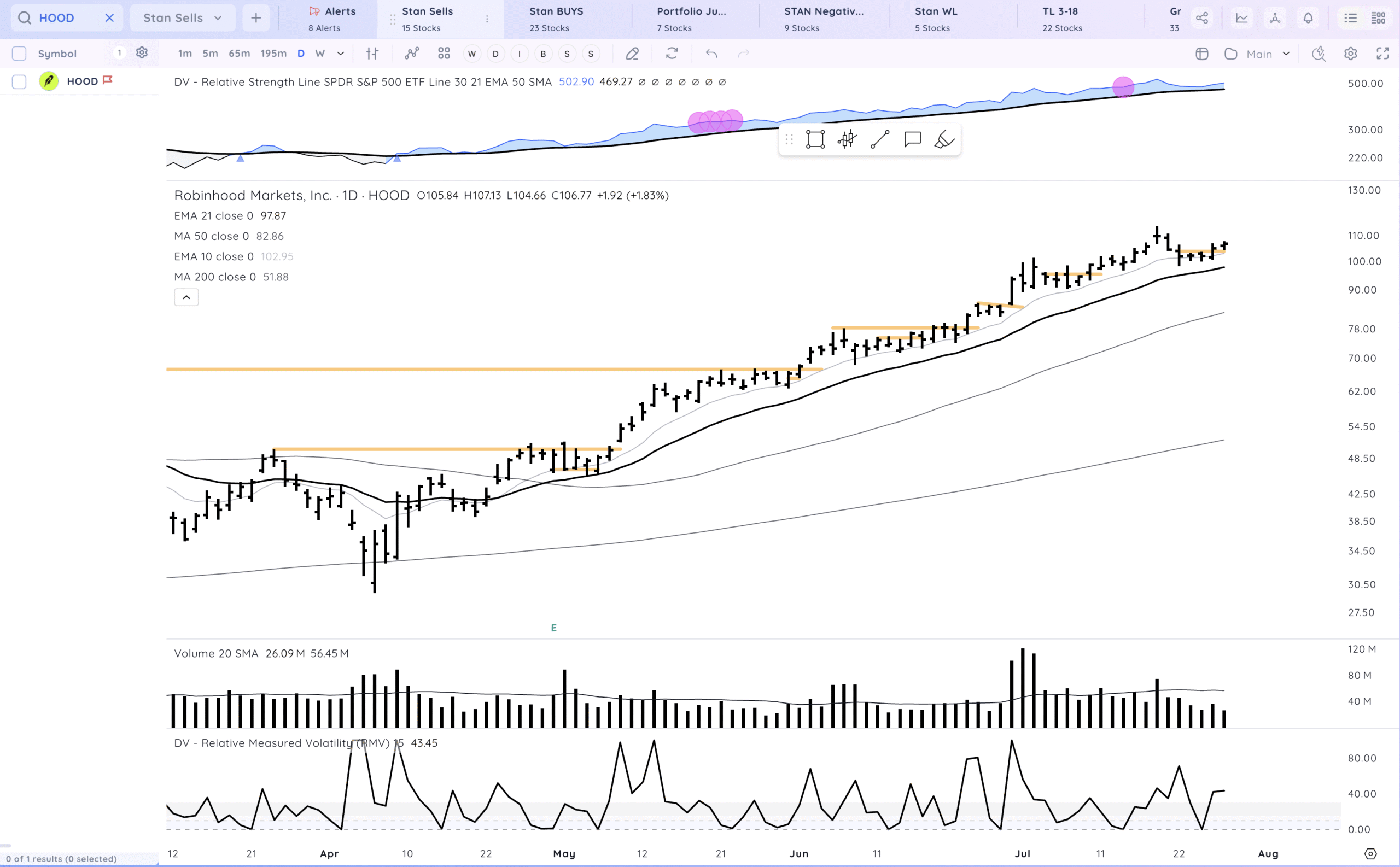
Task: Click the refresh chart icon
Action: point(672,54)
